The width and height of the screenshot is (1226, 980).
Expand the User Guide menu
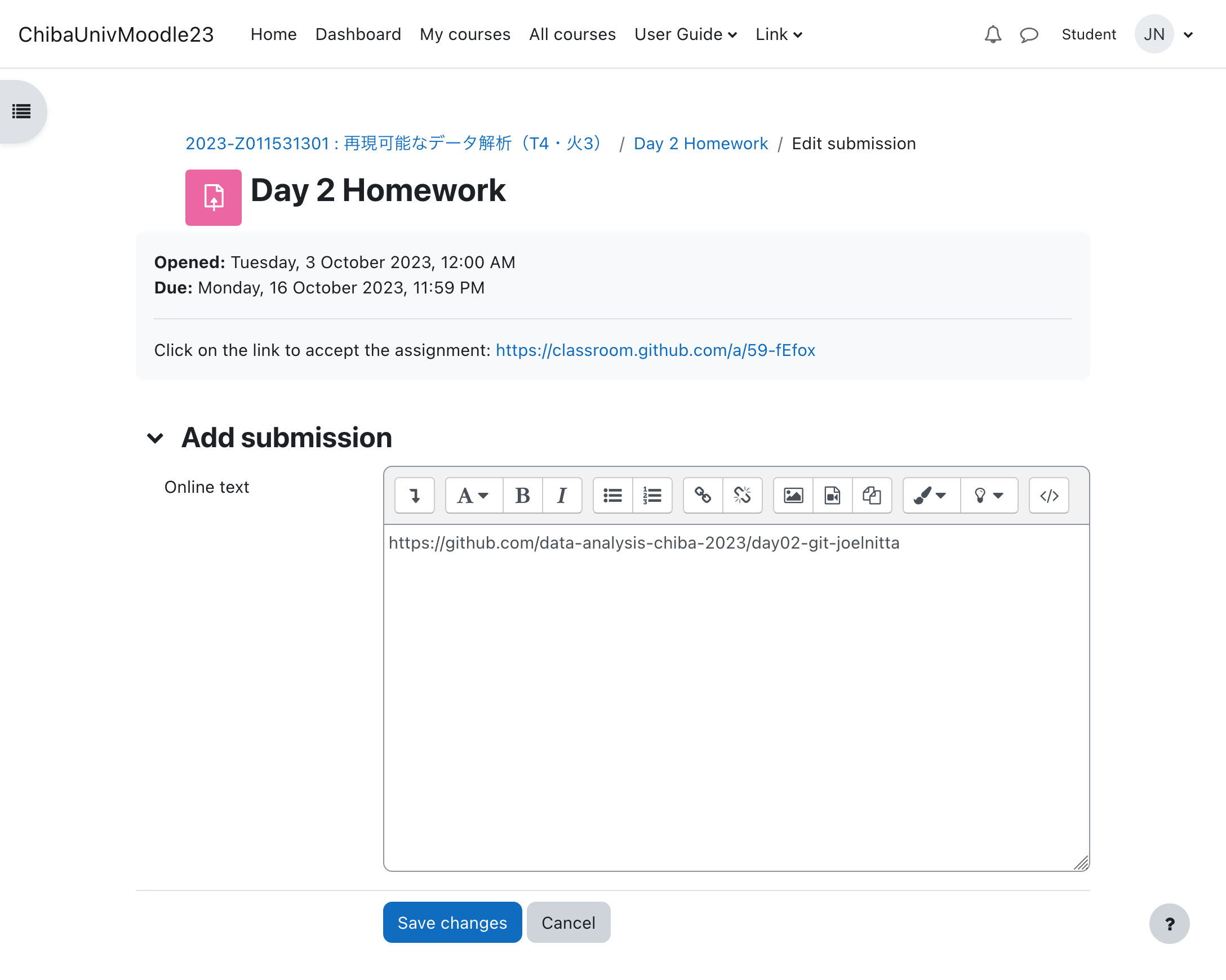click(x=685, y=35)
